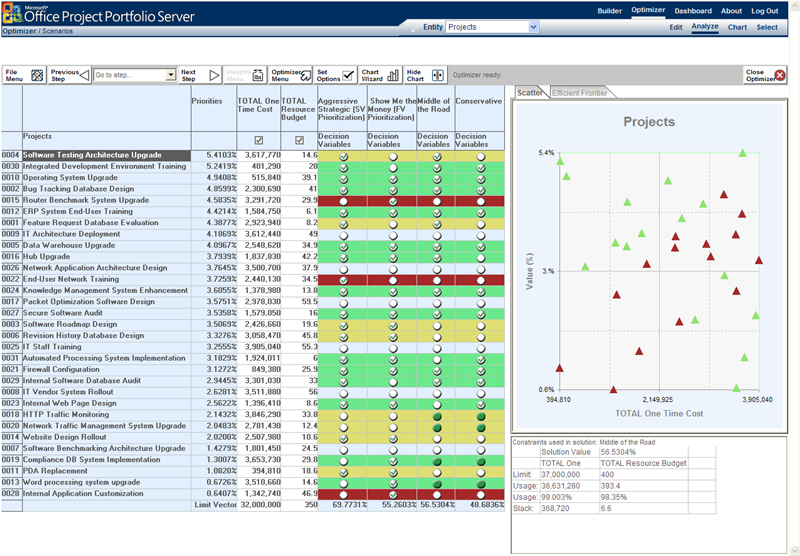This screenshot has width=800, height=556.
Task: Close Optimizer with the red X icon
Action: pos(780,75)
